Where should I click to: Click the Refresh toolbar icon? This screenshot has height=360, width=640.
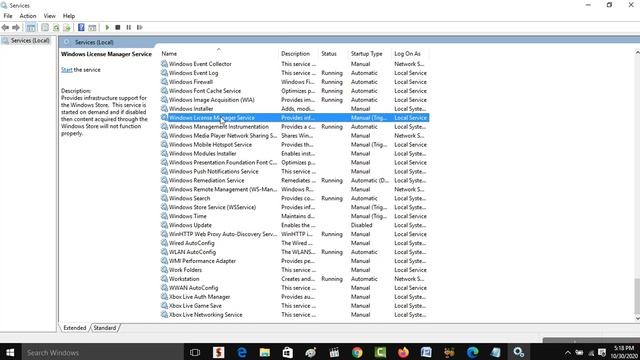(56, 27)
